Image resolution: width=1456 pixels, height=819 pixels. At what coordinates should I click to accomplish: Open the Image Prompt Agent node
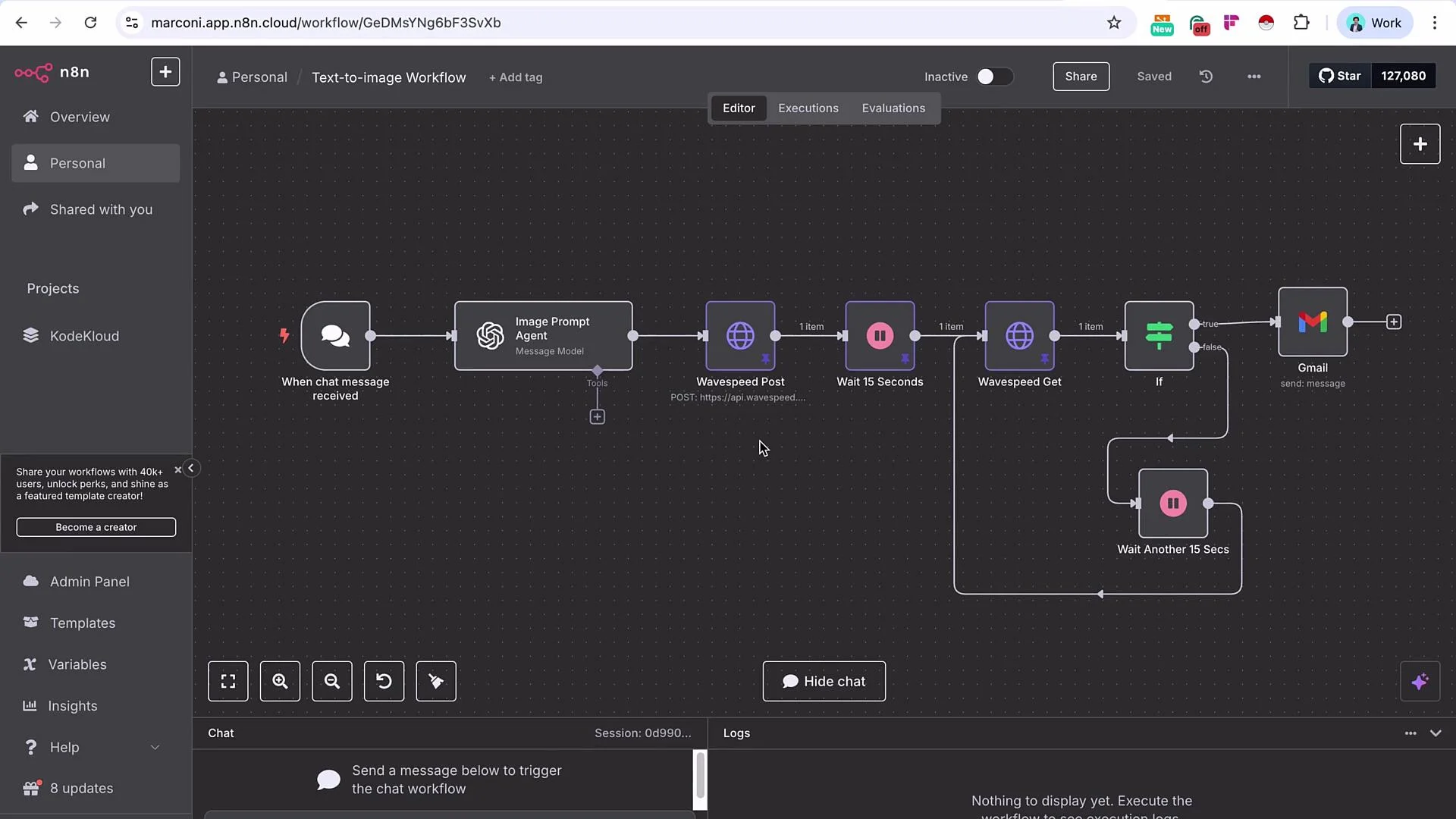click(x=543, y=336)
